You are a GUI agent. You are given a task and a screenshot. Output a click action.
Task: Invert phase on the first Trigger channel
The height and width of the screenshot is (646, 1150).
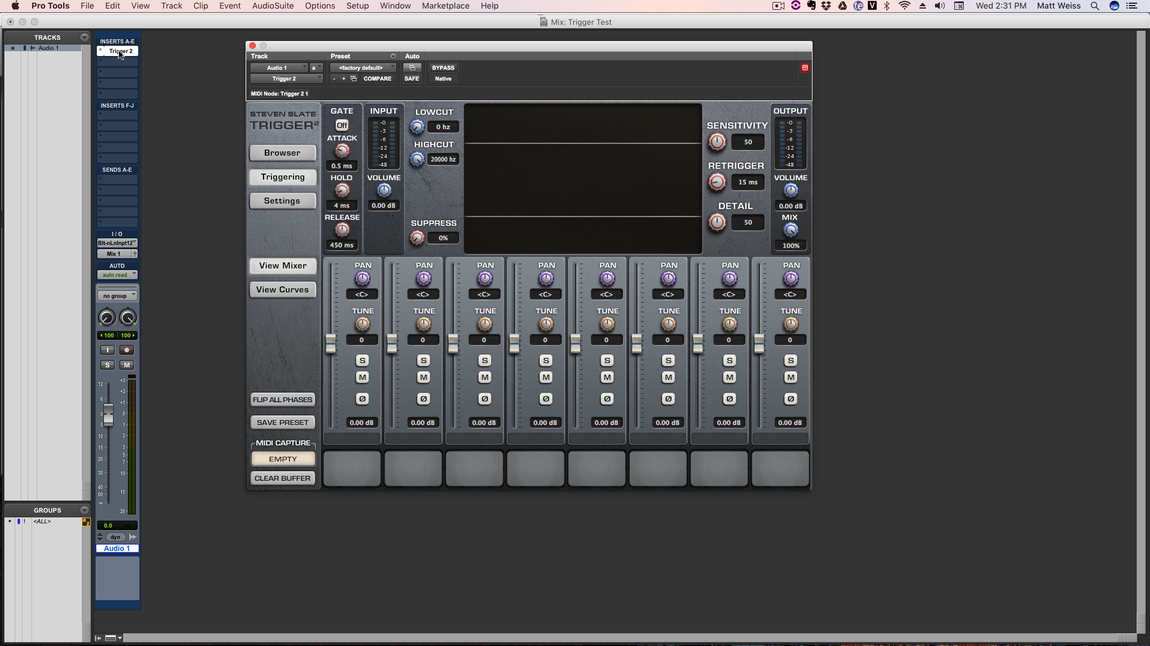click(x=362, y=399)
